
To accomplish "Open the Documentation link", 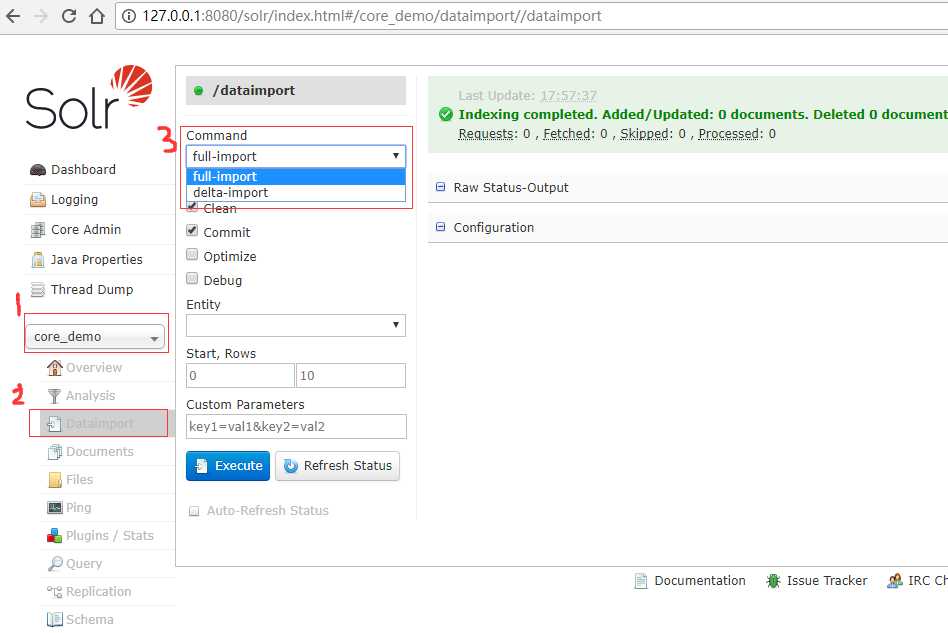I will point(700,581).
